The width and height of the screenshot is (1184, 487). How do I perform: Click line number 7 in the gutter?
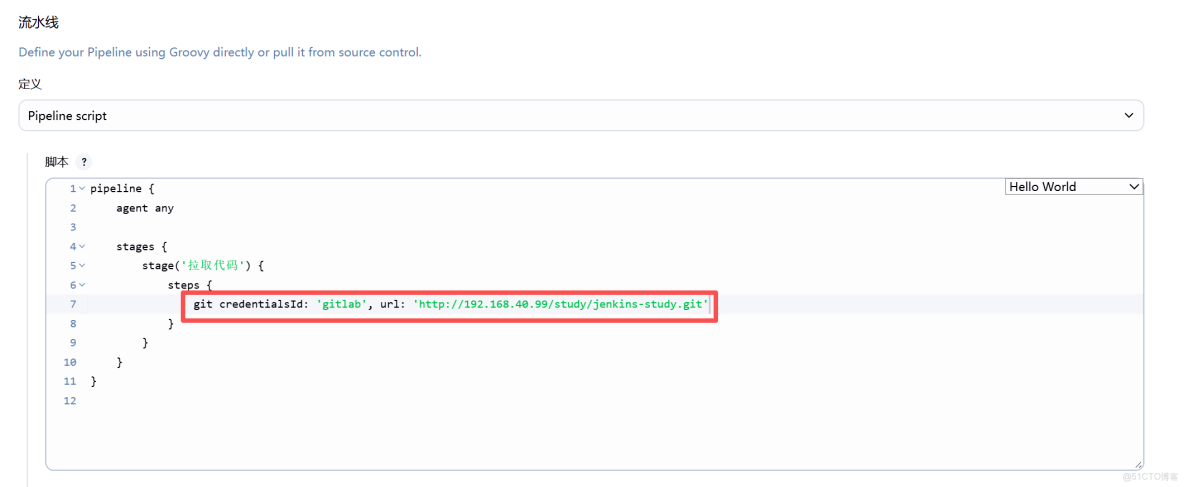pyautogui.click(x=73, y=304)
